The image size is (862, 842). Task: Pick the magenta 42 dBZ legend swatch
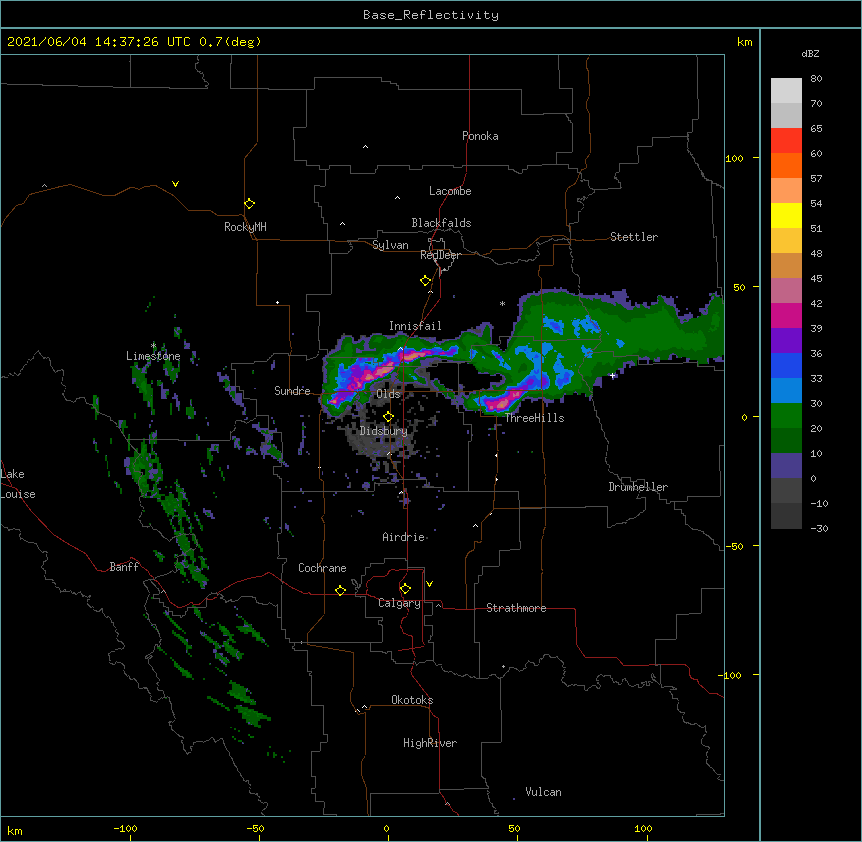coord(786,315)
